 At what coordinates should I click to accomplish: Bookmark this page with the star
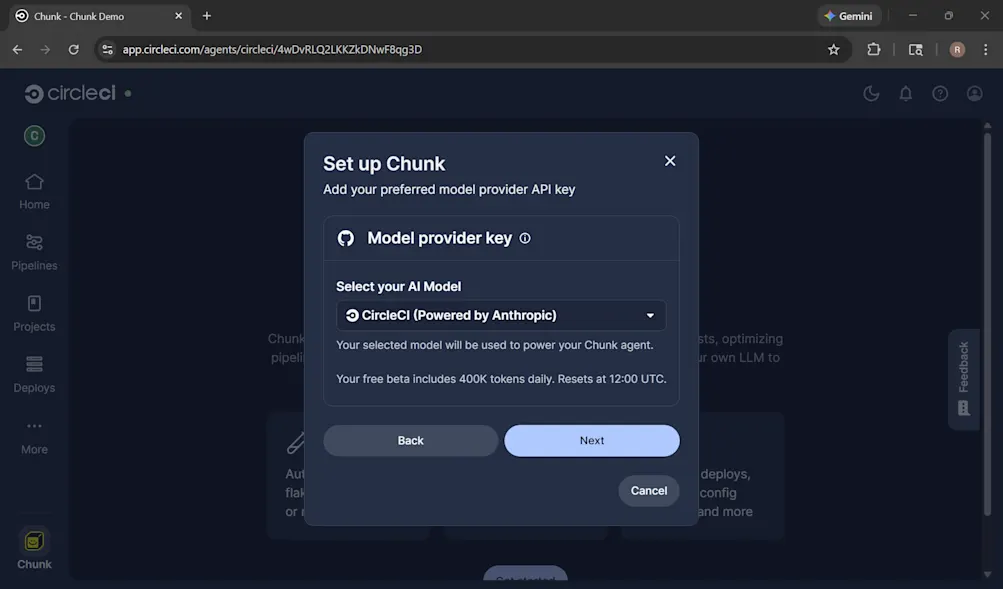coord(833,47)
